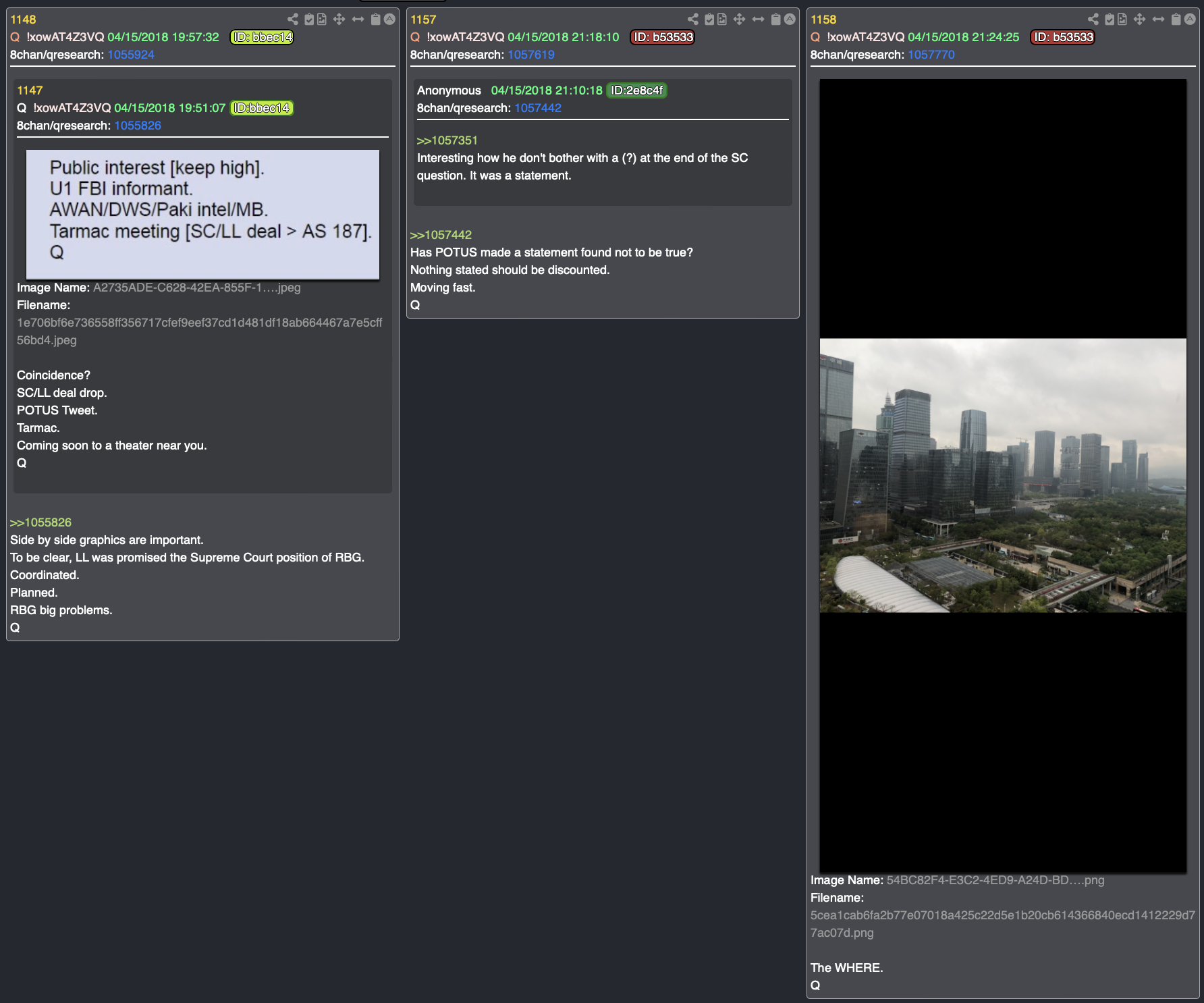Click the post number 1158 heading

pyautogui.click(x=823, y=20)
